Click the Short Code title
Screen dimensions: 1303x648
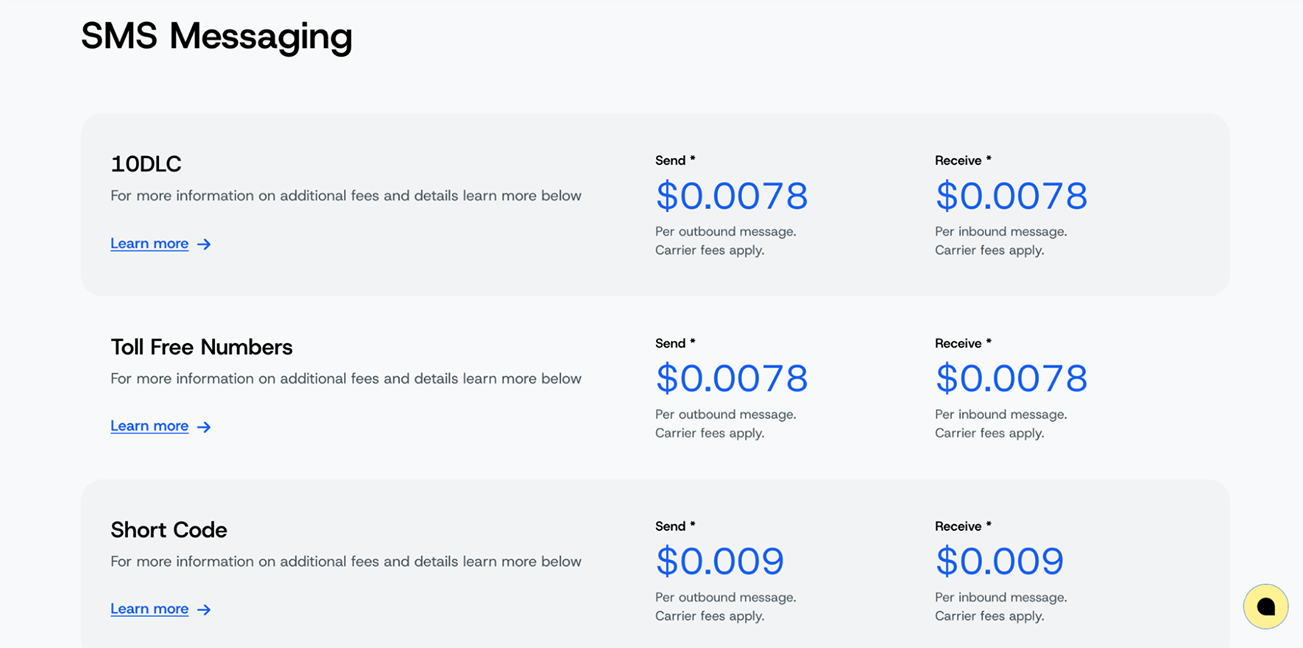coord(169,530)
